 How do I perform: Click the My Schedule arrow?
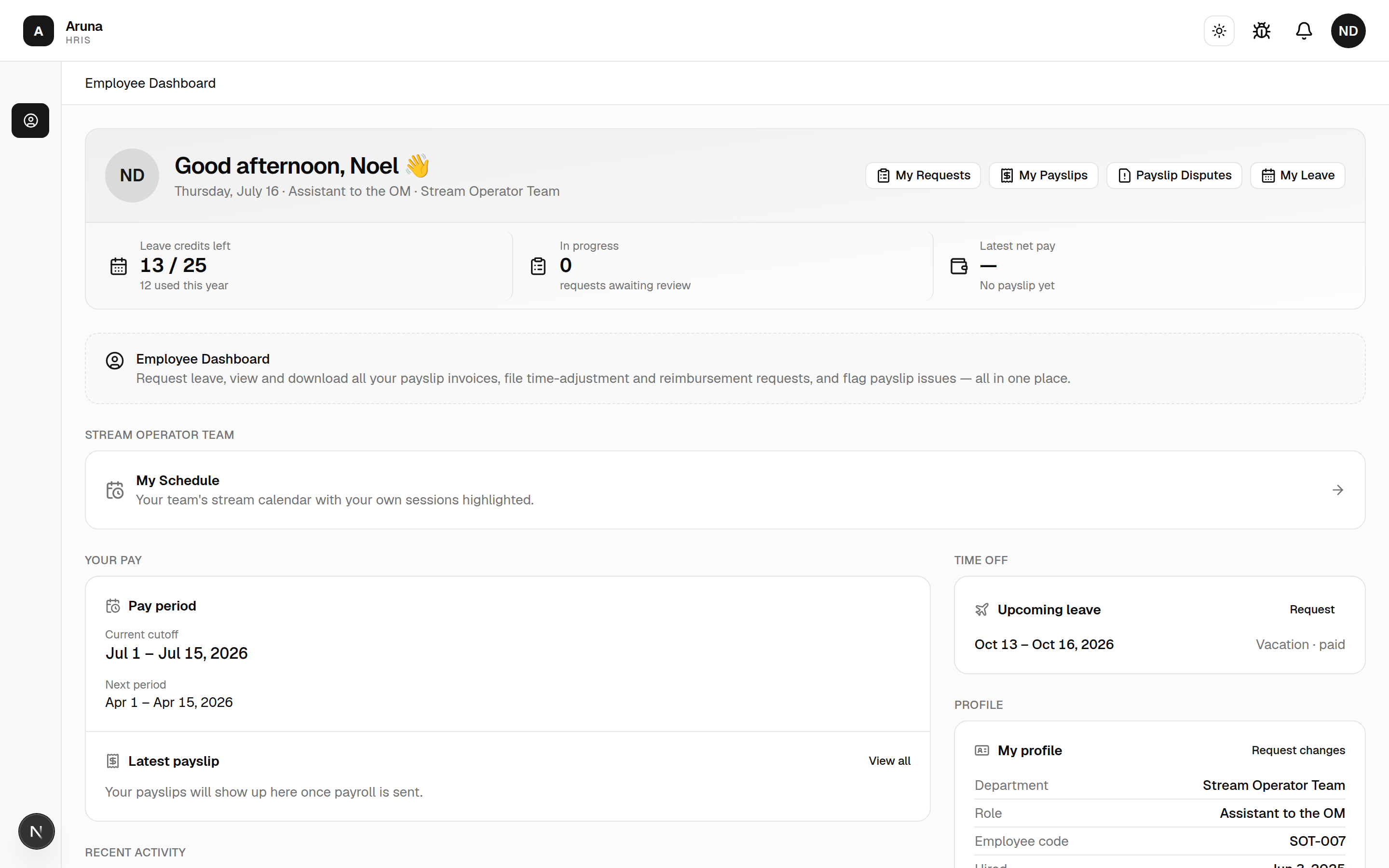point(1338,489)
